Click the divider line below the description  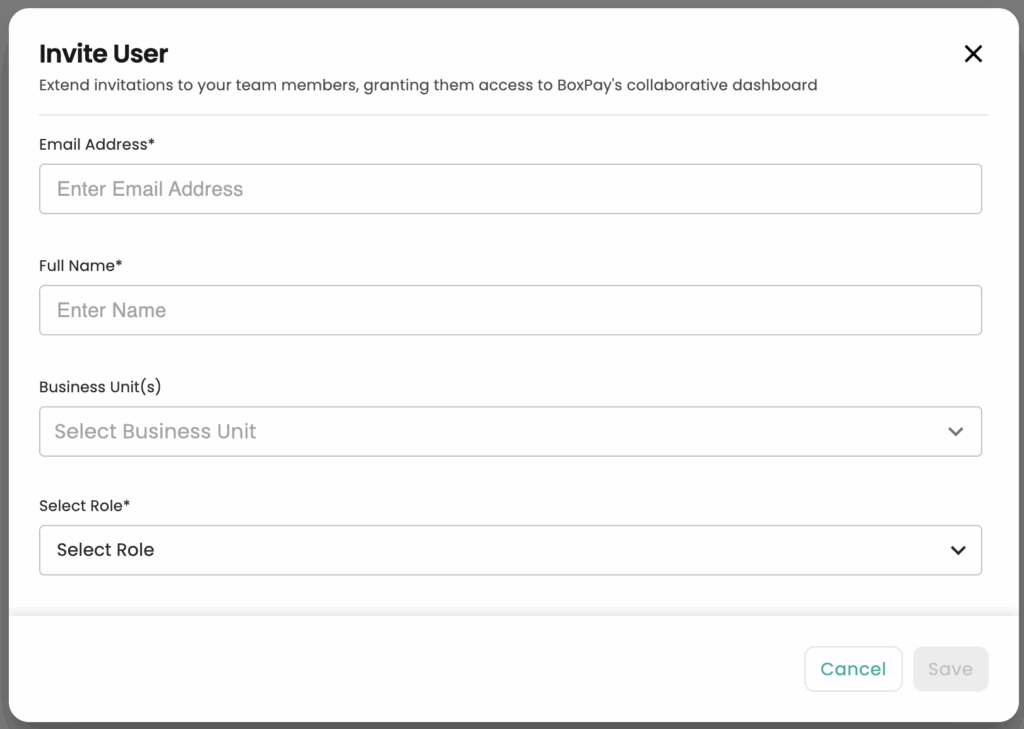(513, 115)
